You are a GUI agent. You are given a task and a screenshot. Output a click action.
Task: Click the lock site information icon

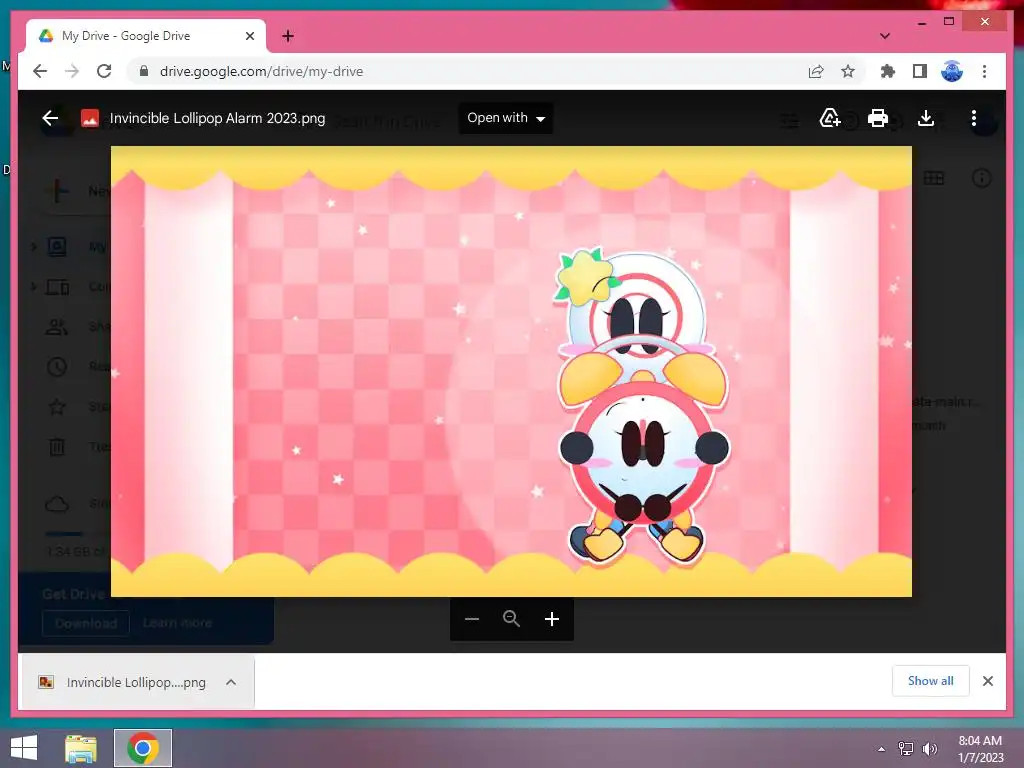[x=144, y=71]
